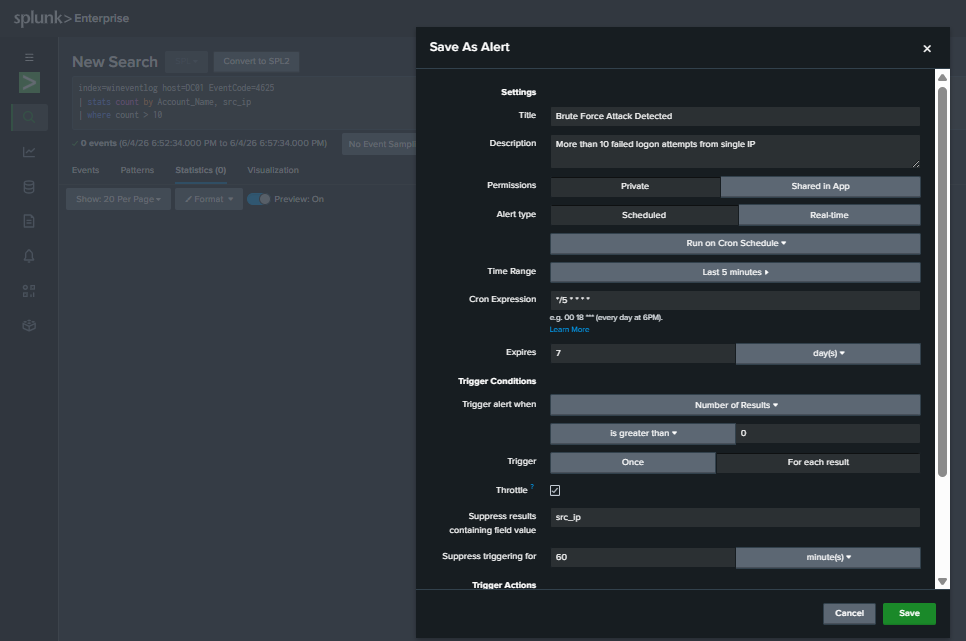Click the dialog scrollbar thumb

942,282
